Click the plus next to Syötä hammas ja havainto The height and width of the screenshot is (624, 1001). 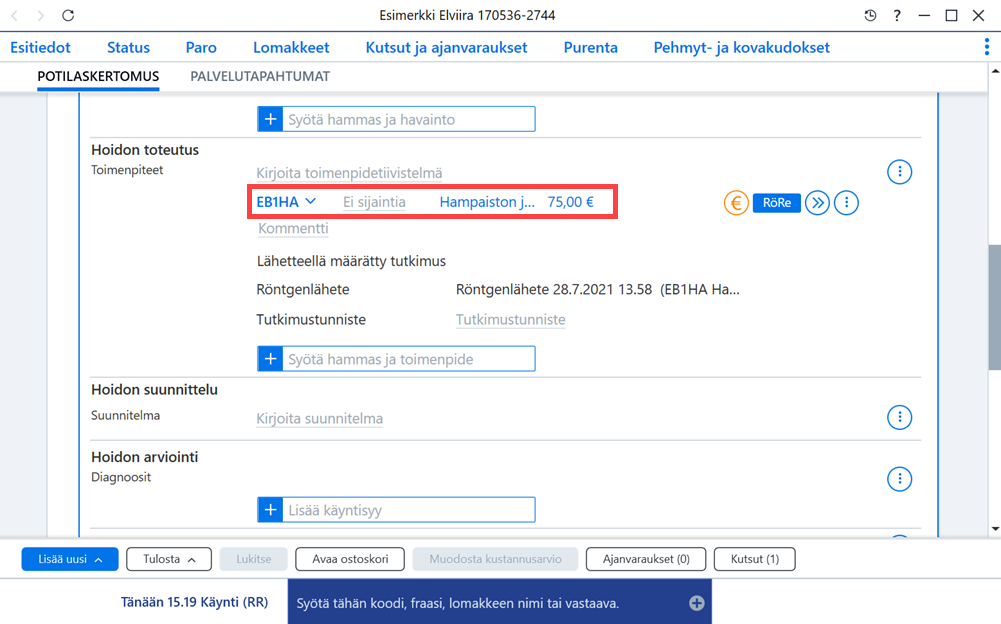[270, 119]
